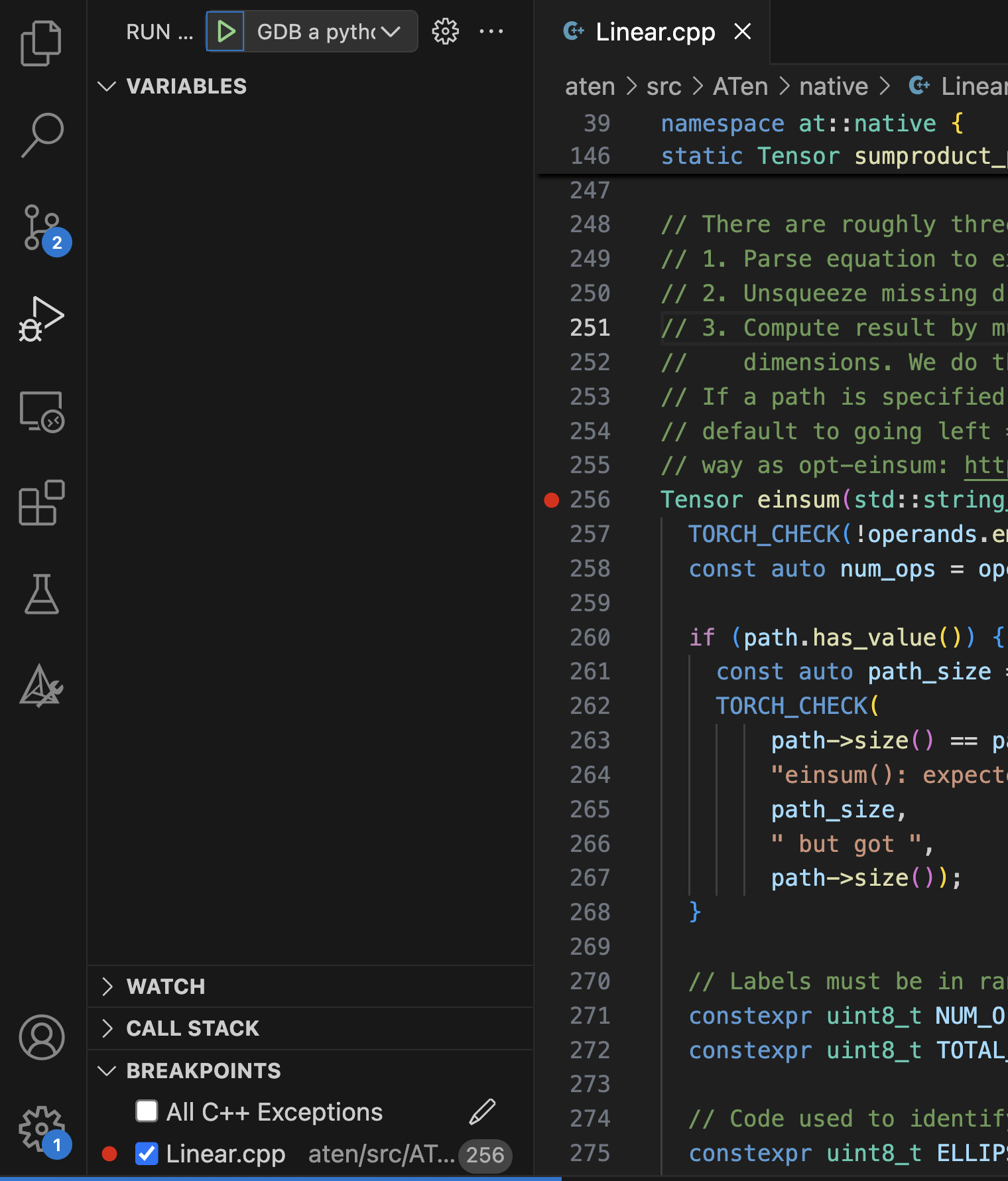1008x1181 pixels.
Task: Open the Run view more actions ellipsis
Action: 491,31
